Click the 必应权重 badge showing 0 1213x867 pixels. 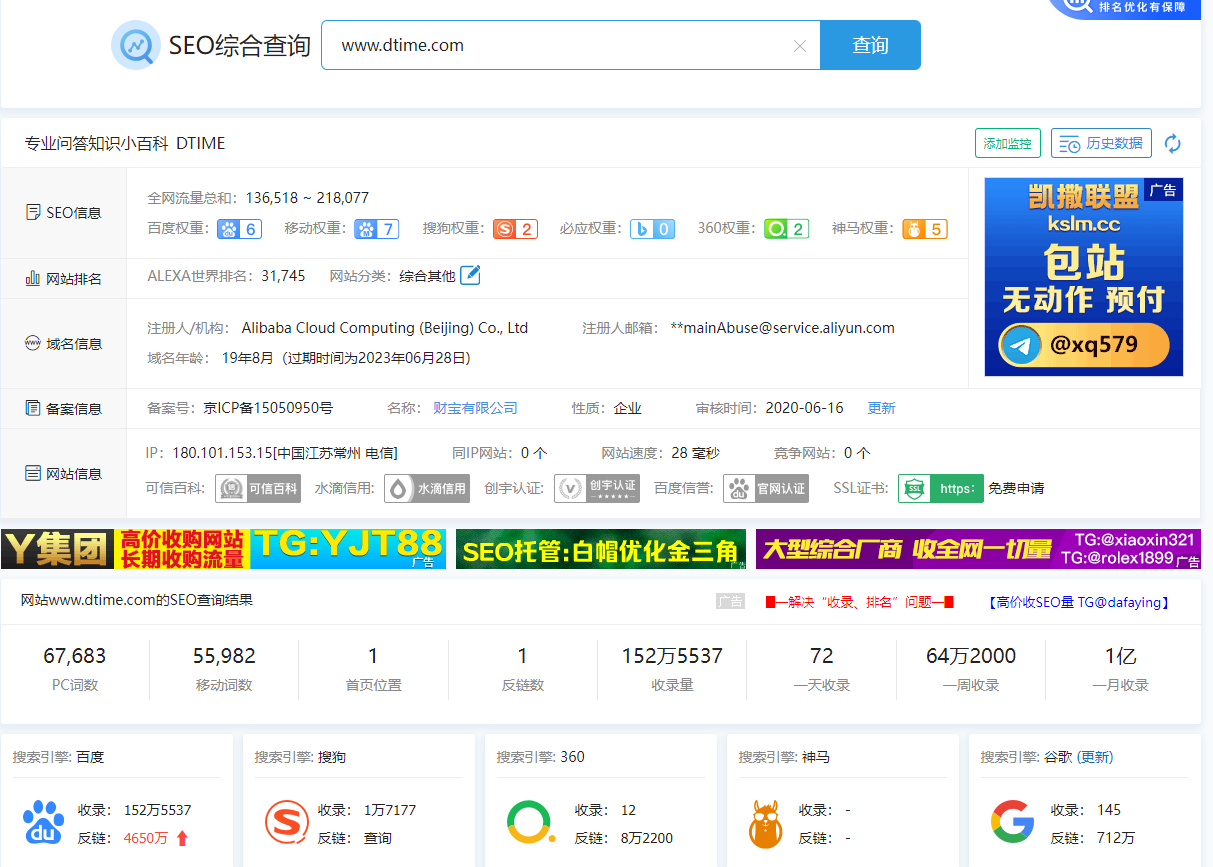(x=652, y=229)
